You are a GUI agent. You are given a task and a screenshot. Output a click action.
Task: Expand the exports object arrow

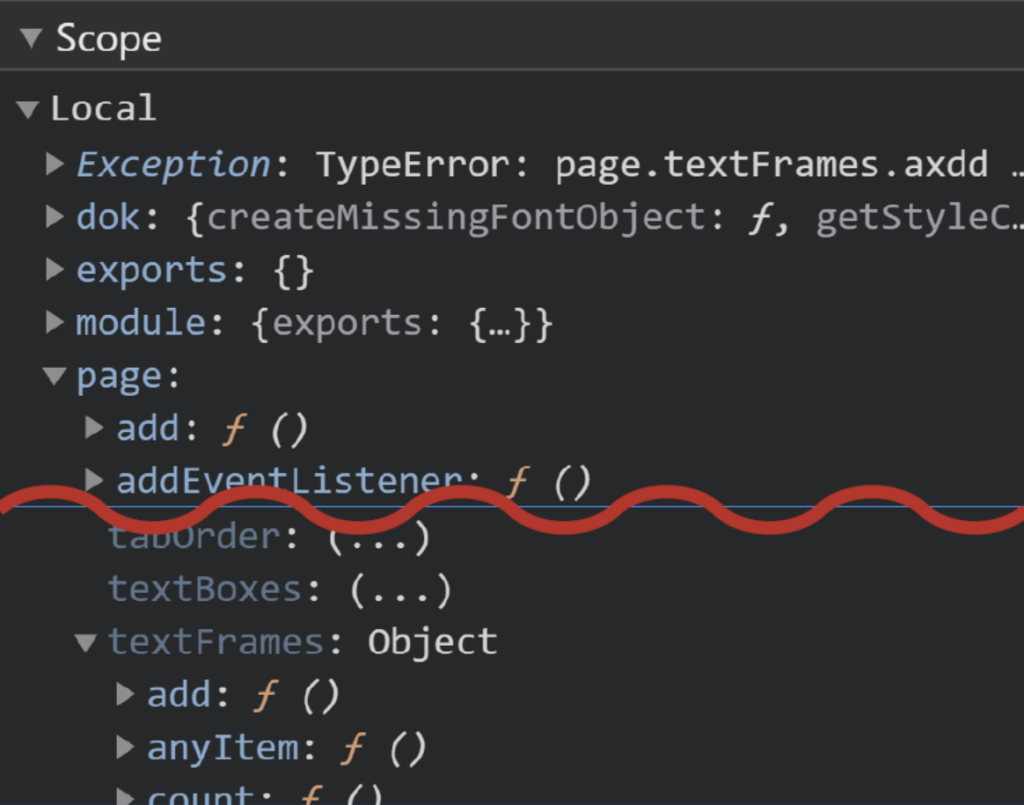coord(56,270)
